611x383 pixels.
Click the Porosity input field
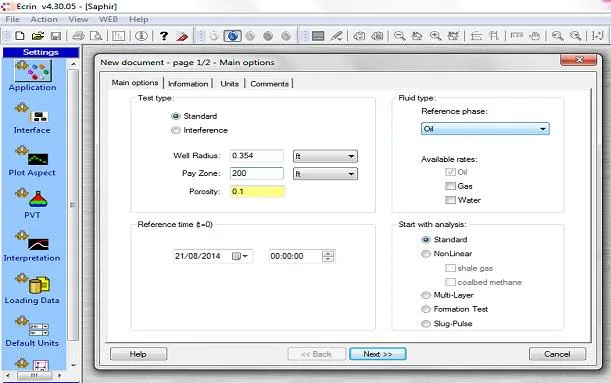[x=257, y=191]
